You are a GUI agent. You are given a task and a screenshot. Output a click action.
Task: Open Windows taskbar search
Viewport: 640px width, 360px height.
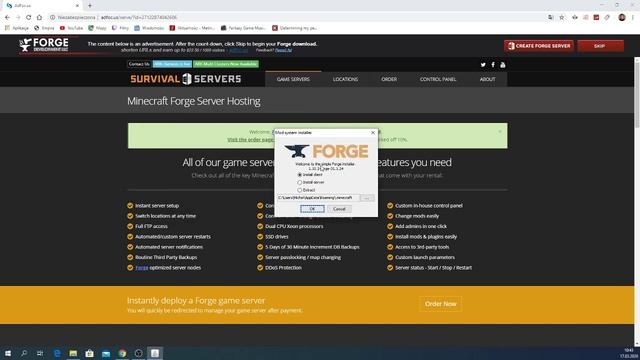point(24,353)
